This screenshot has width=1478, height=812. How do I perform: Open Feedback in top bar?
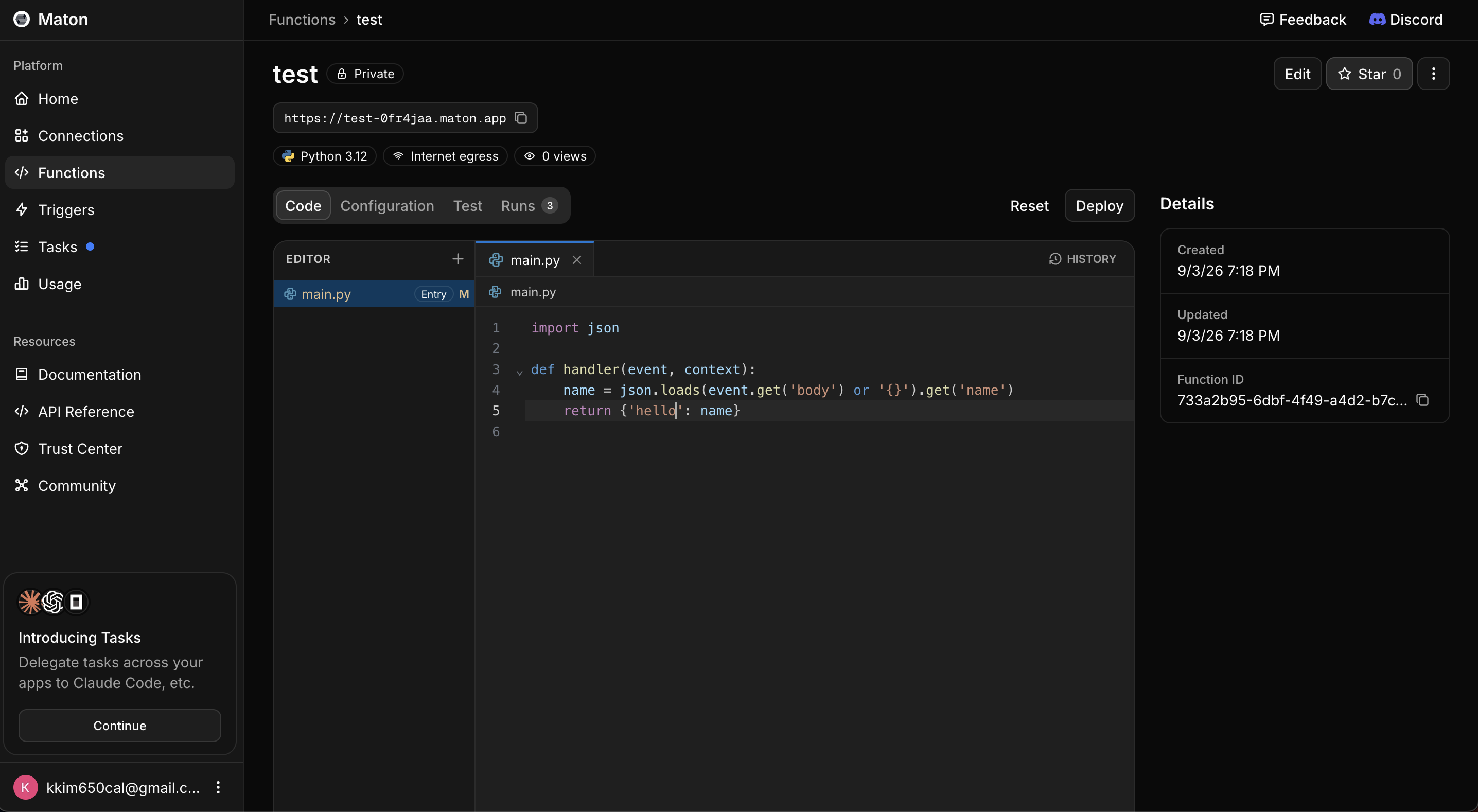(x=1303, y=20)
